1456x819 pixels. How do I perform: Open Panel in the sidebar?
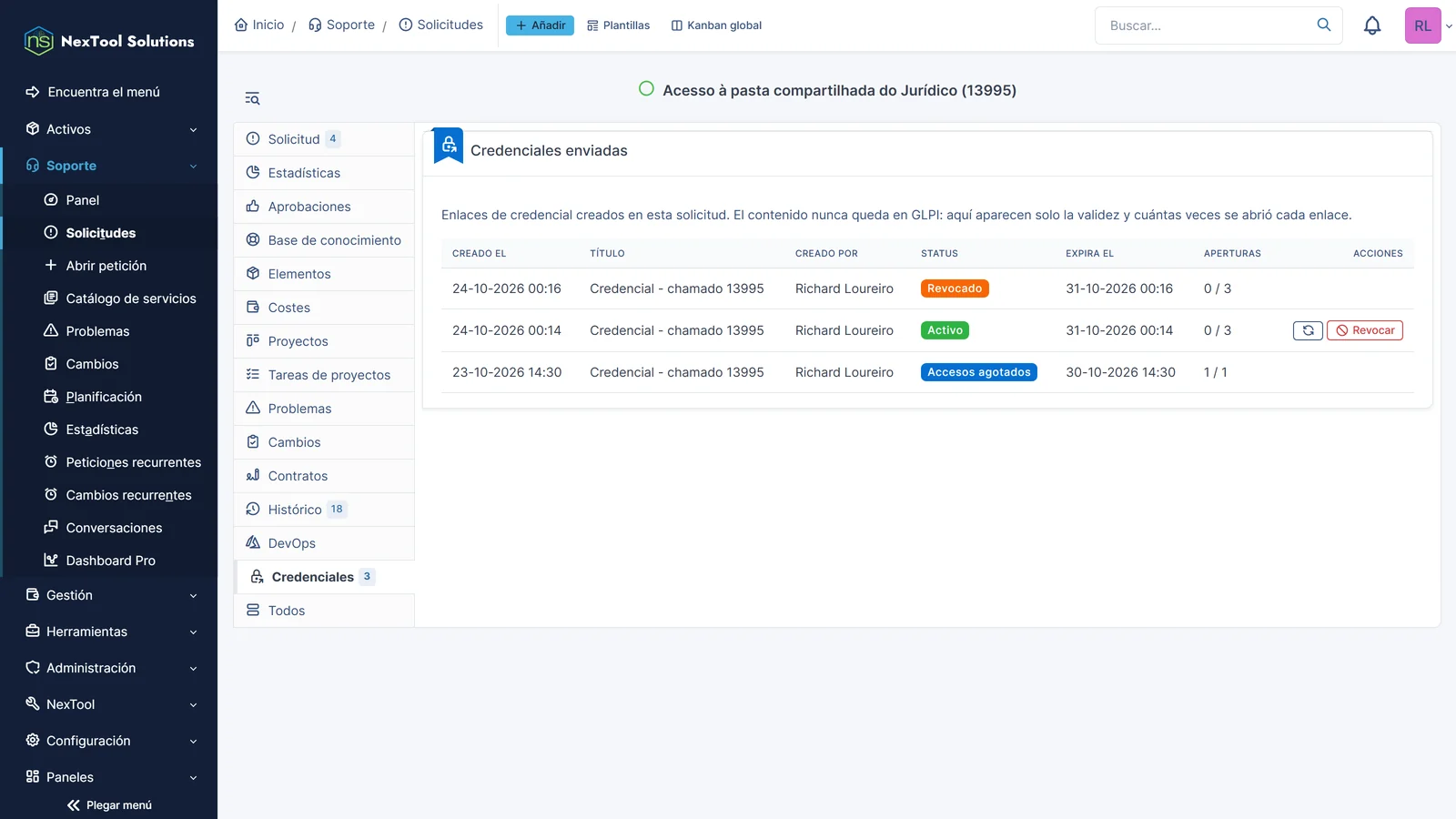pos(109,200)
